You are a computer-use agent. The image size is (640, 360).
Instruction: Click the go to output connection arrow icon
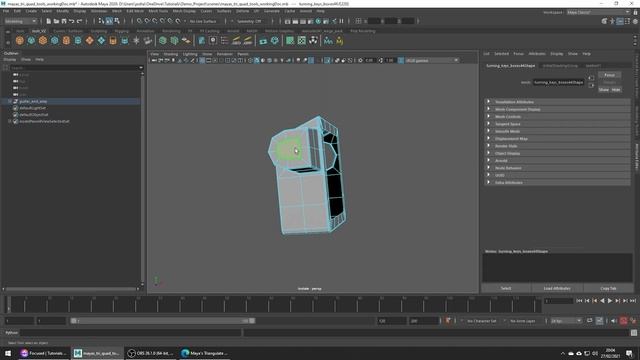[x=591, y=85]
